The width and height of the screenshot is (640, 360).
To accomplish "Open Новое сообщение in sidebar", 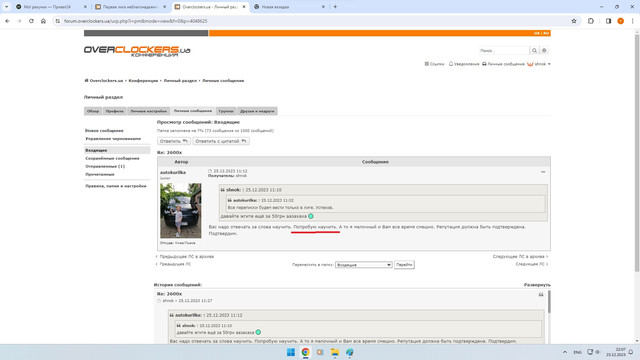I will [104, 131].
